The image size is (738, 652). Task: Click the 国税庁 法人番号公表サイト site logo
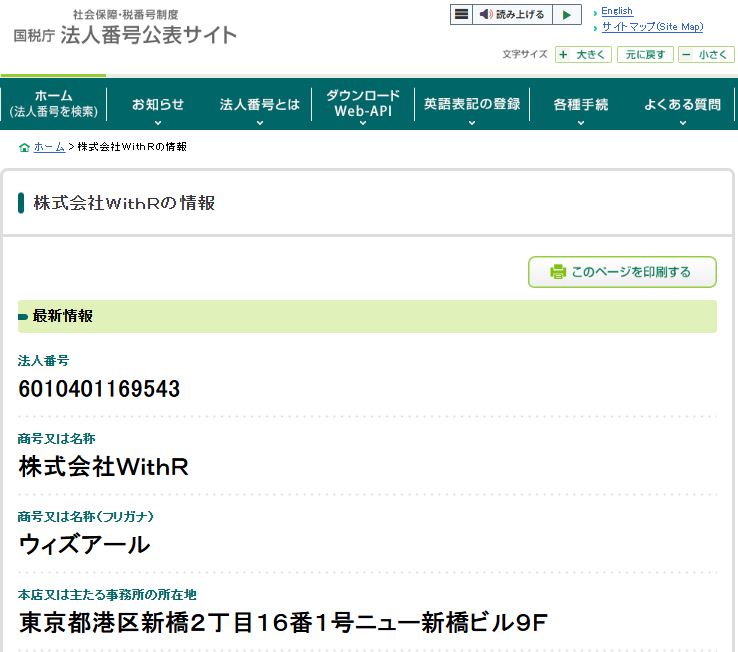(125, 28)
